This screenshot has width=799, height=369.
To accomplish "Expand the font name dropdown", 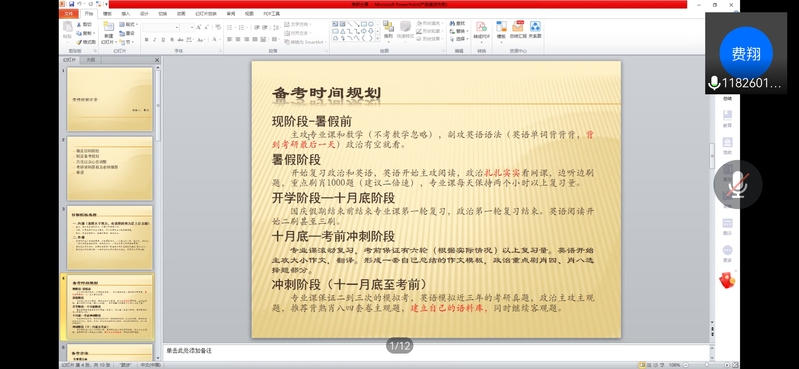I will pos(177,28).
